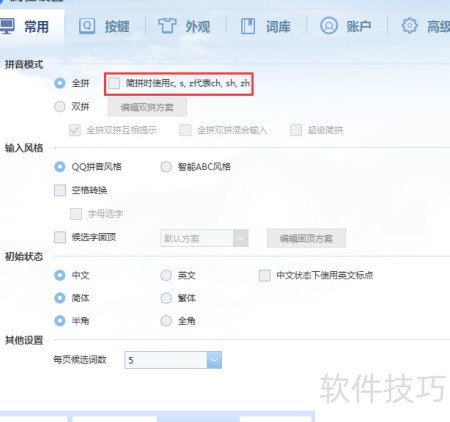Toggle the 空格转换 checkbox

(60, 190)
